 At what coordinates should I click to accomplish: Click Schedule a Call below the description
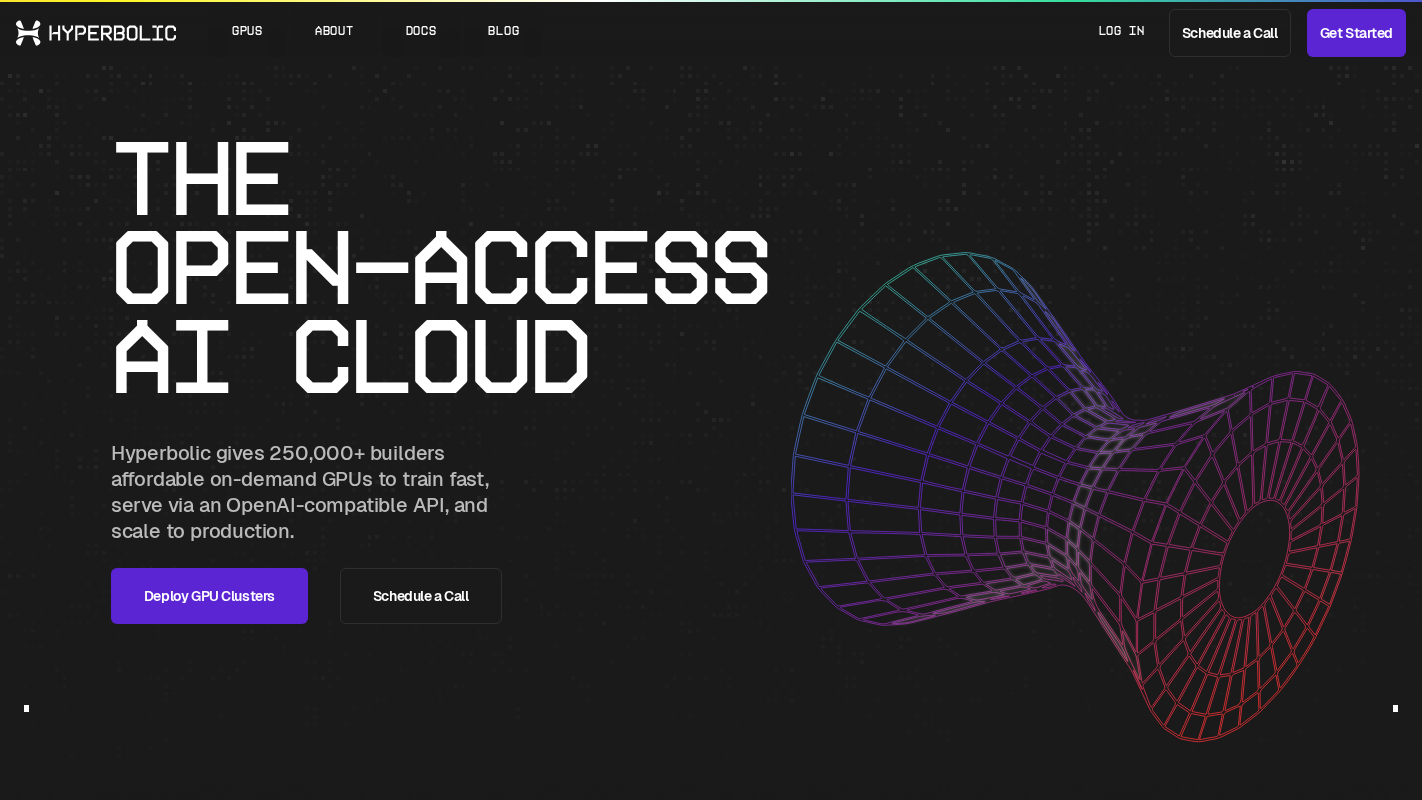click(421, 596)
